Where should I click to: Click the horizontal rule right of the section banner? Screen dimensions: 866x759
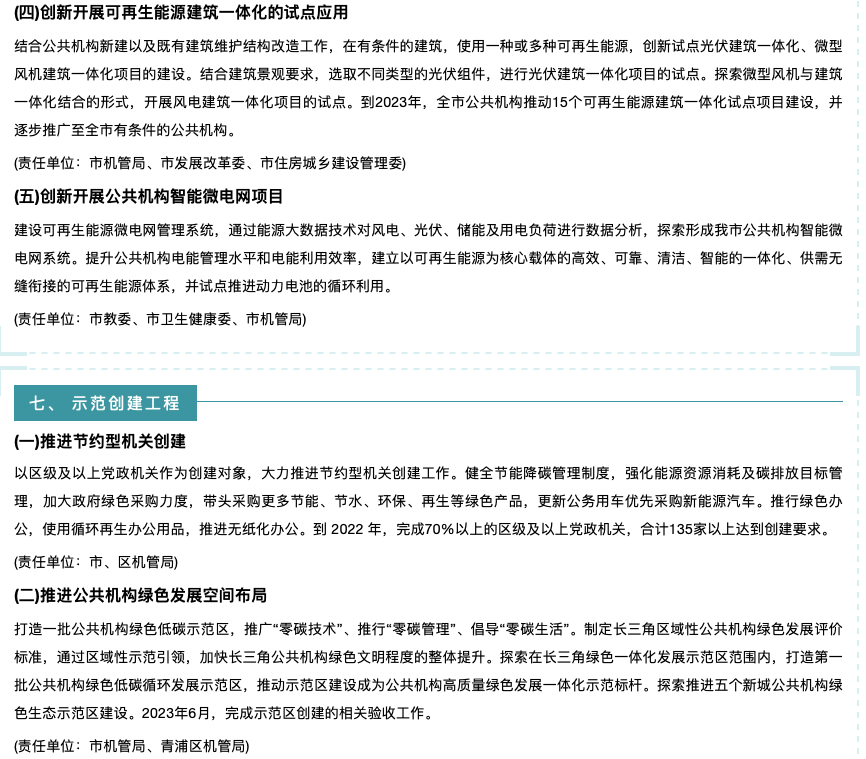(x=520, y=402)
